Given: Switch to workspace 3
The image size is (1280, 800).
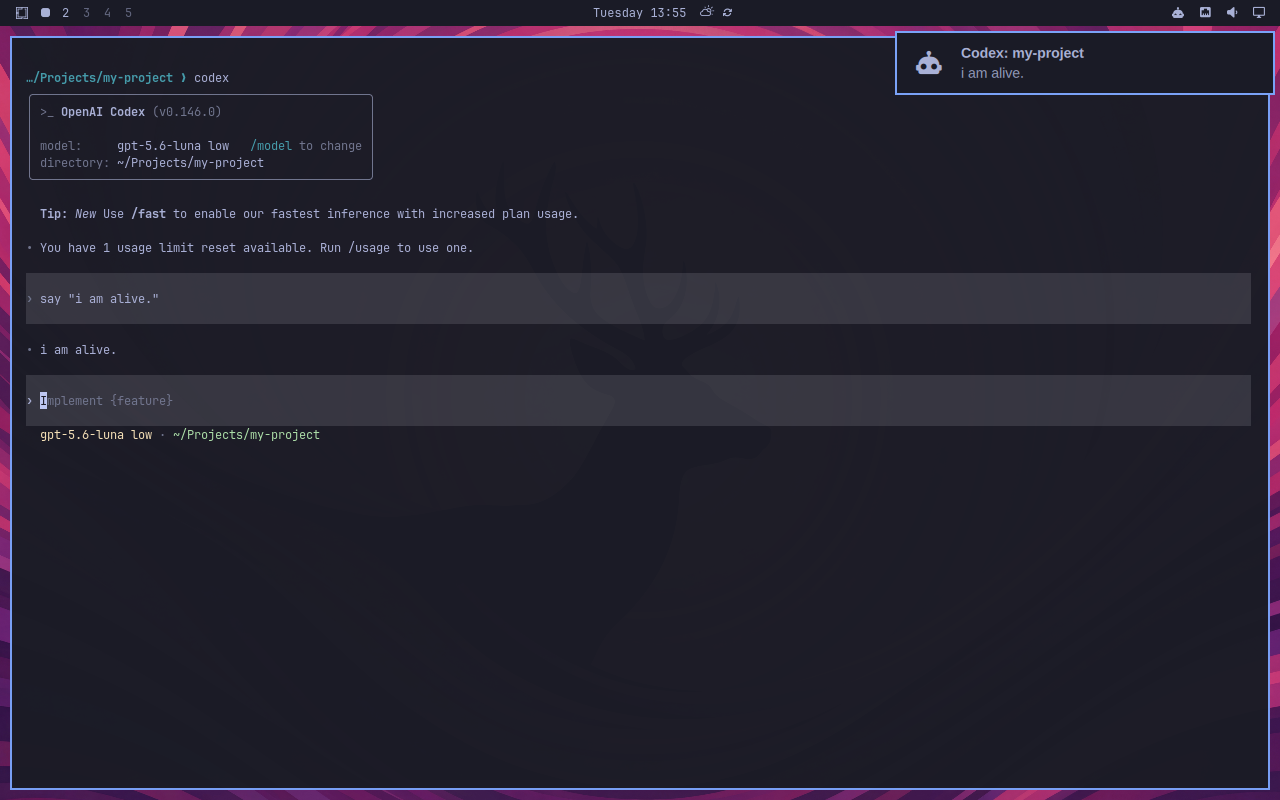Looking at the screenshot, I should (x=87, y=13).
